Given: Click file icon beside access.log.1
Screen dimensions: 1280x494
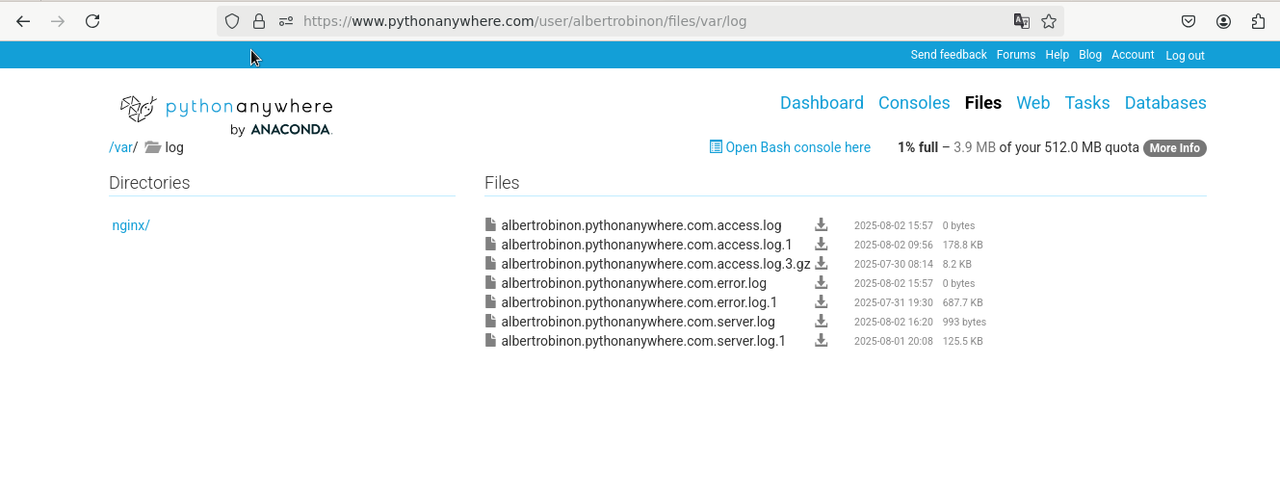Looking at the screenshot, I should pos(490,244).
